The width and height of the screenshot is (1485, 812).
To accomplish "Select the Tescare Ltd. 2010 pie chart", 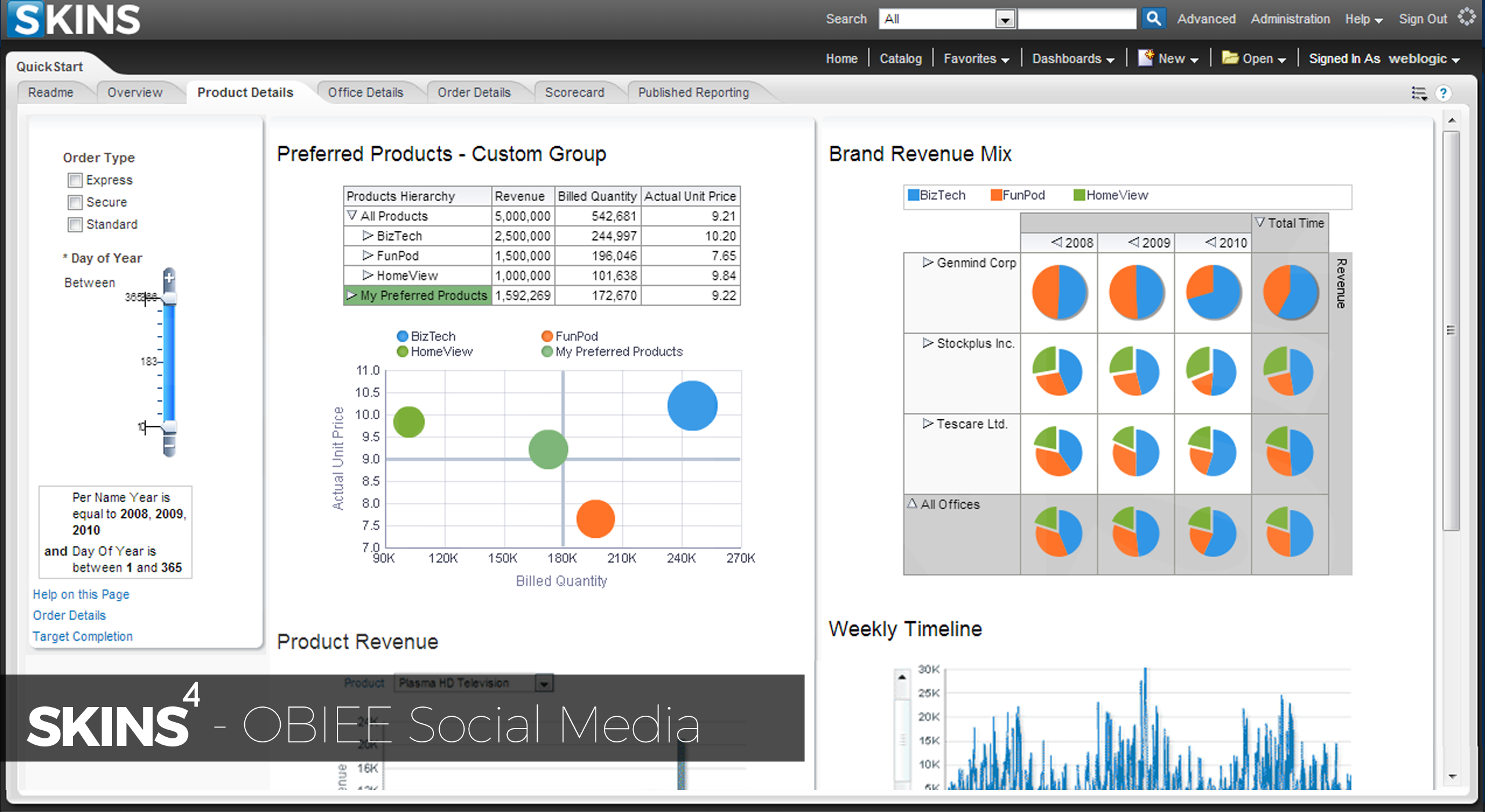I will click(x=1212, y=451).
